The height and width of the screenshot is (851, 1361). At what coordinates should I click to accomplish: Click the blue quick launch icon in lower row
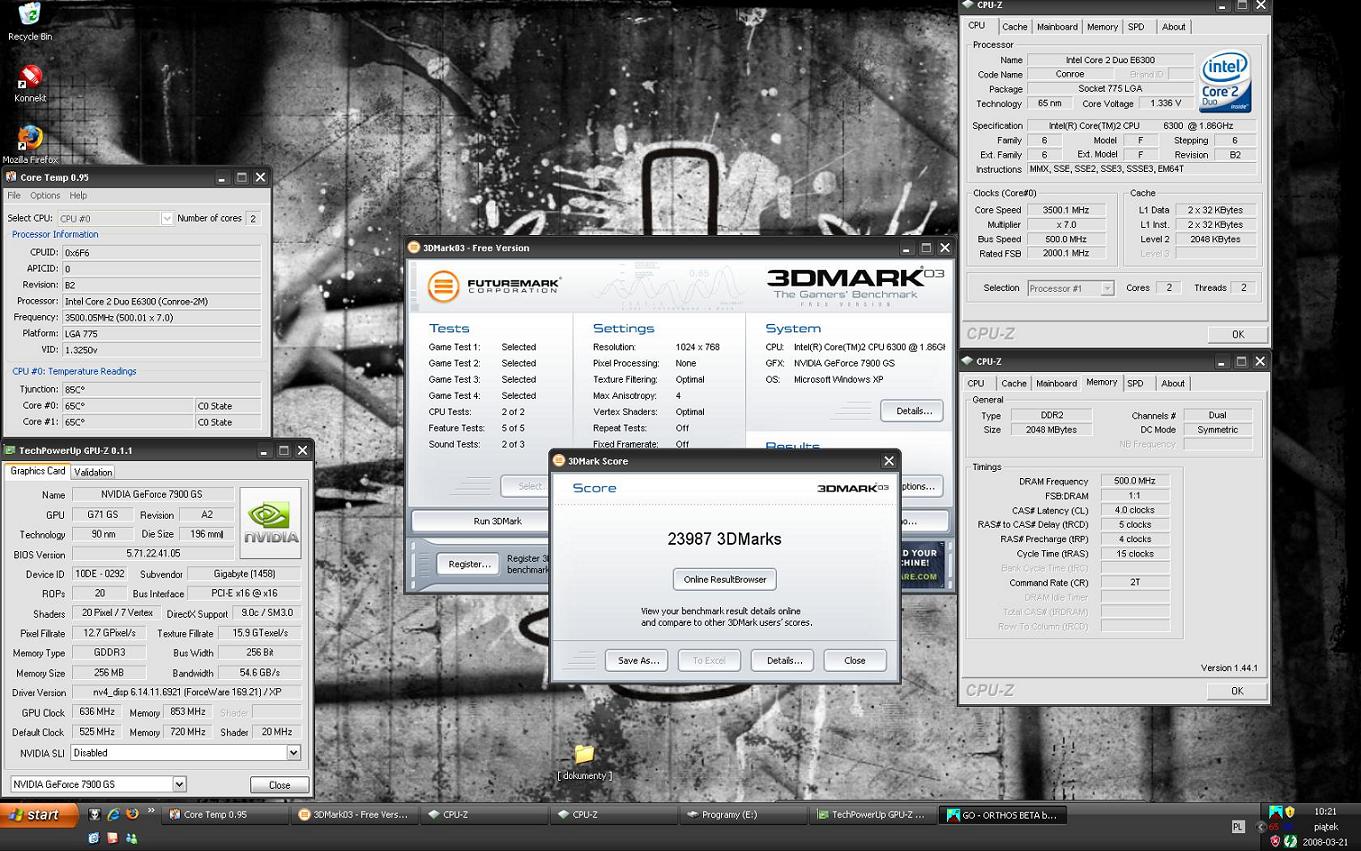[94, 838]
